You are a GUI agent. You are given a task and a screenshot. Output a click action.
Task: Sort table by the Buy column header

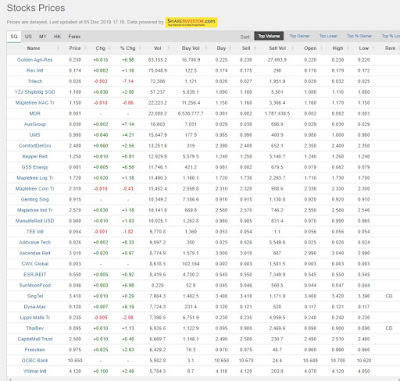tap(221, 48)
